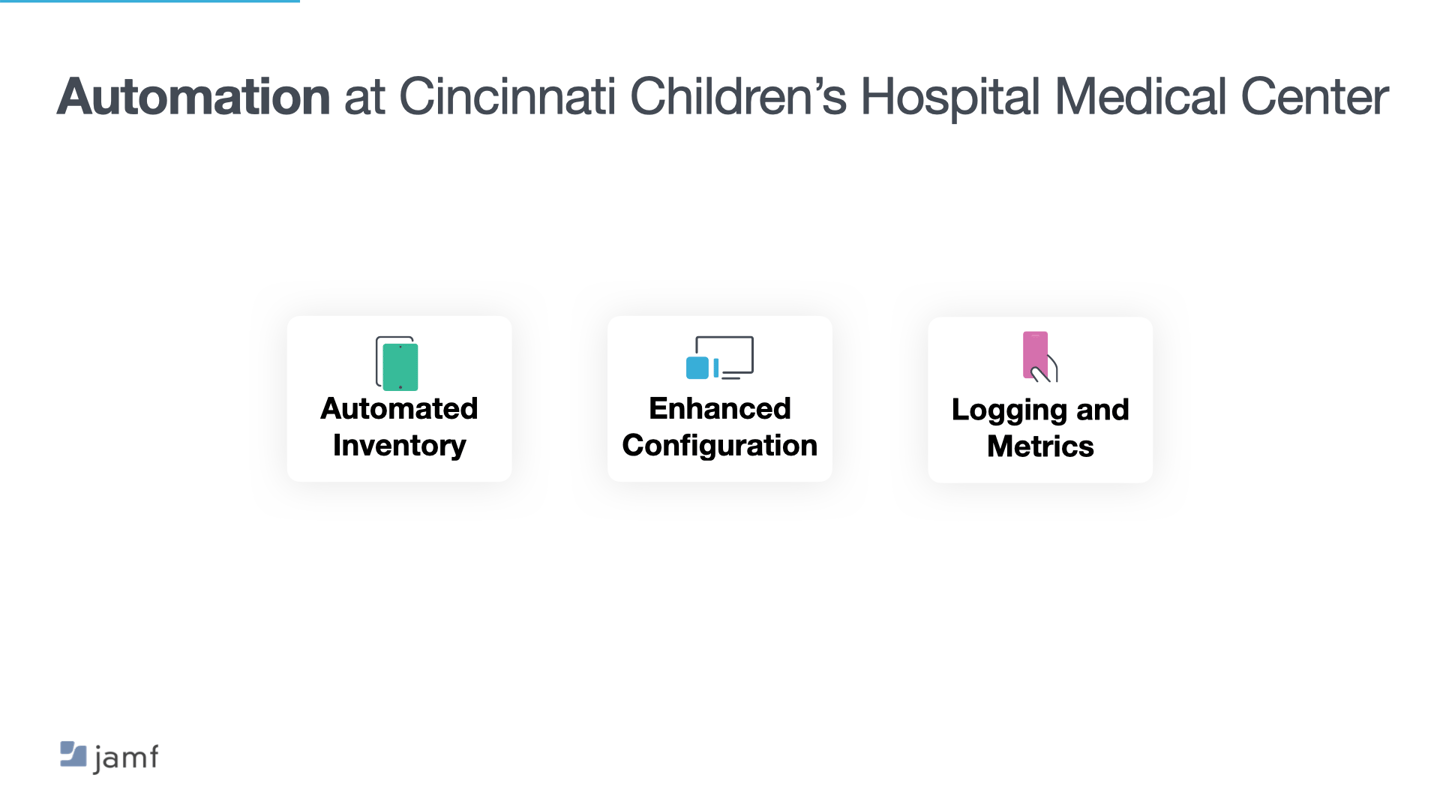Select the word "Cincinnati" in the title
Screen dimensions: 1440x800
(x=507, y=97)
